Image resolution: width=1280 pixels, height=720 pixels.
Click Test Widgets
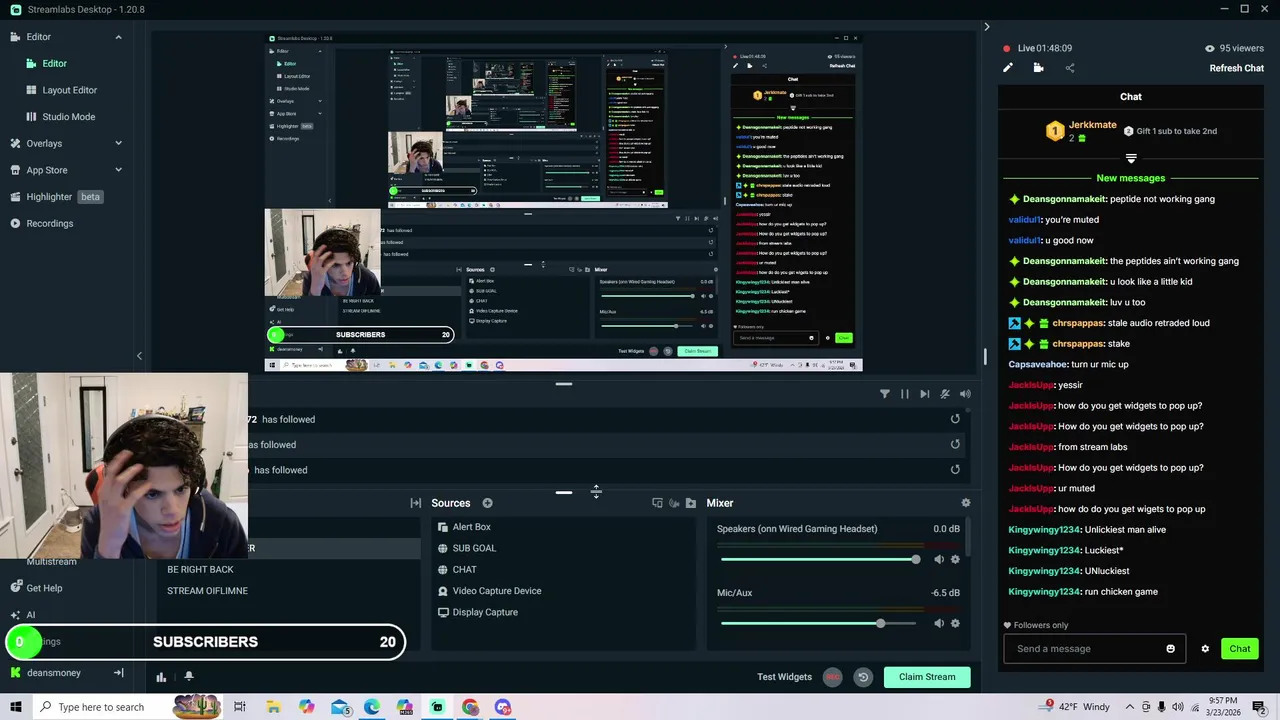[784, 677]
